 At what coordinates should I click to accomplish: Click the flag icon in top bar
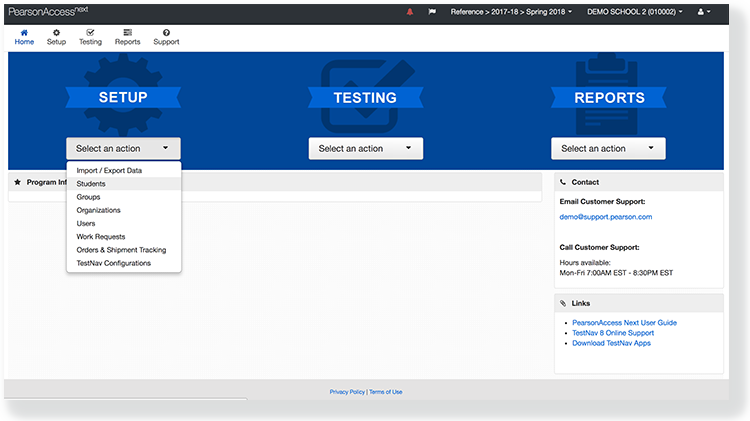(432, 12)
